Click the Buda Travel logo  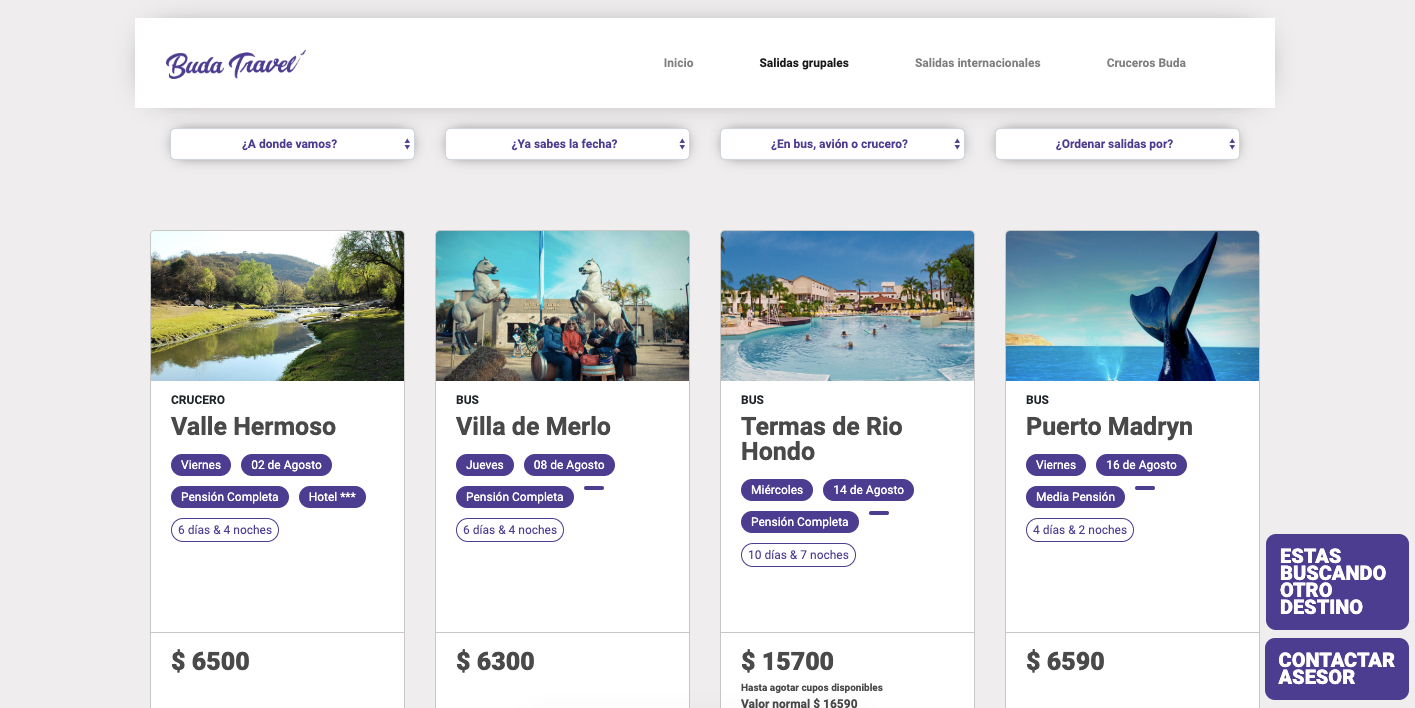[x=235, y=64]
